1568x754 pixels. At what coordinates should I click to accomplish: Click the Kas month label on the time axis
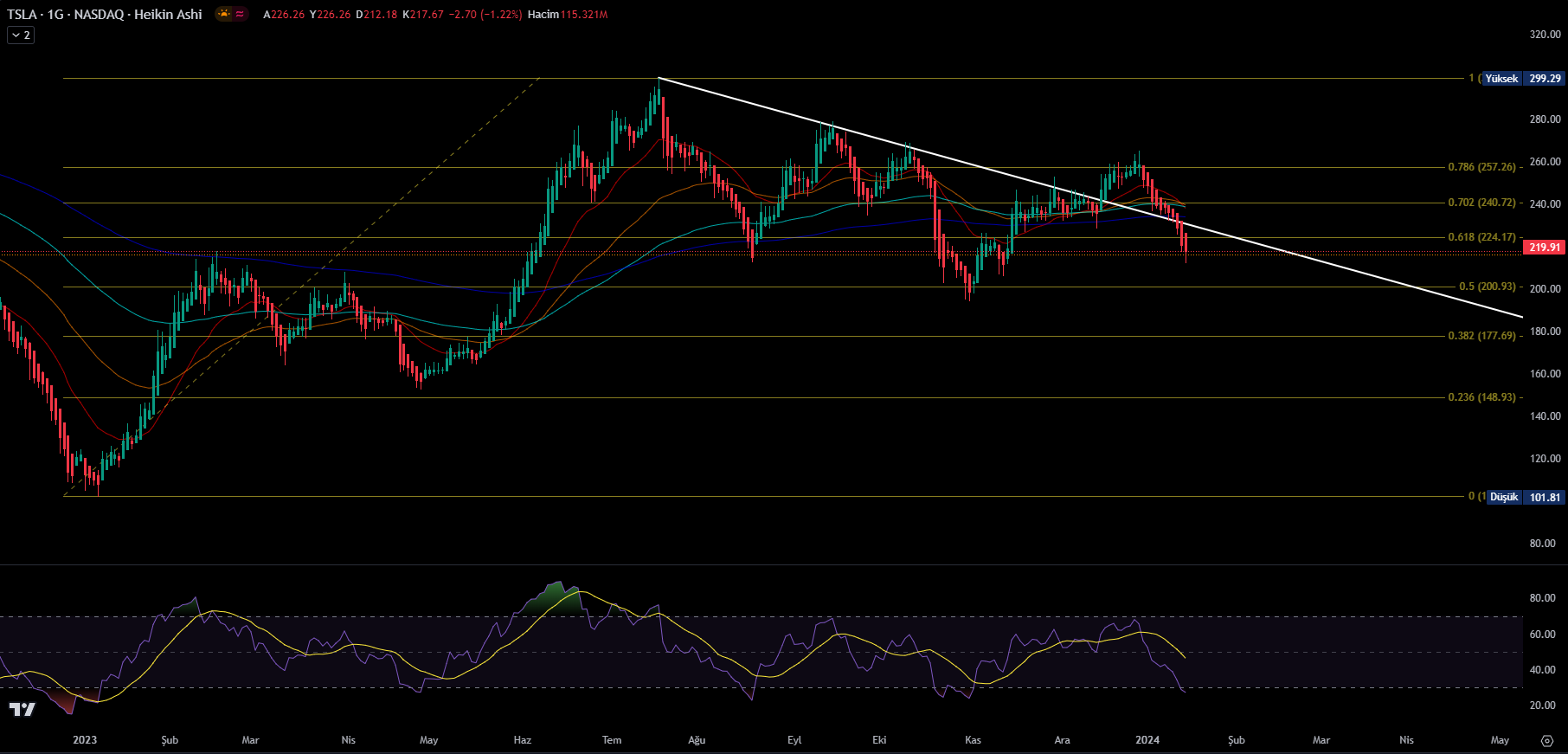click(x=973, y=740)
